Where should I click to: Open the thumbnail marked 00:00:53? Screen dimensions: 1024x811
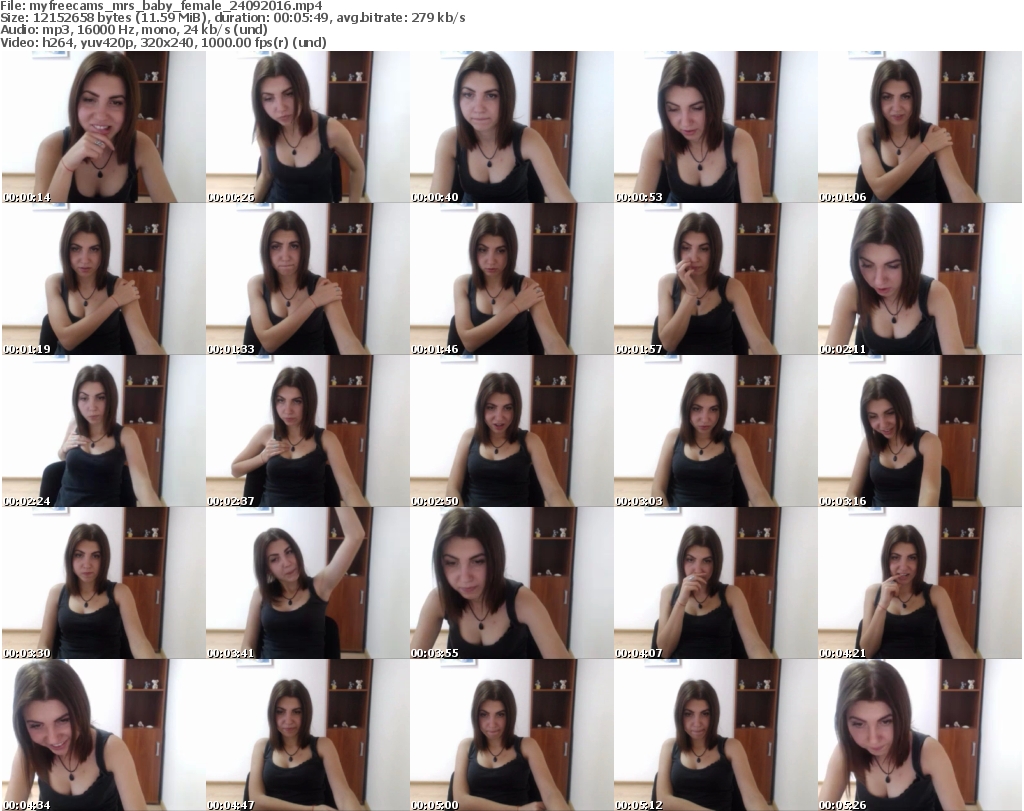pos(715,128)
